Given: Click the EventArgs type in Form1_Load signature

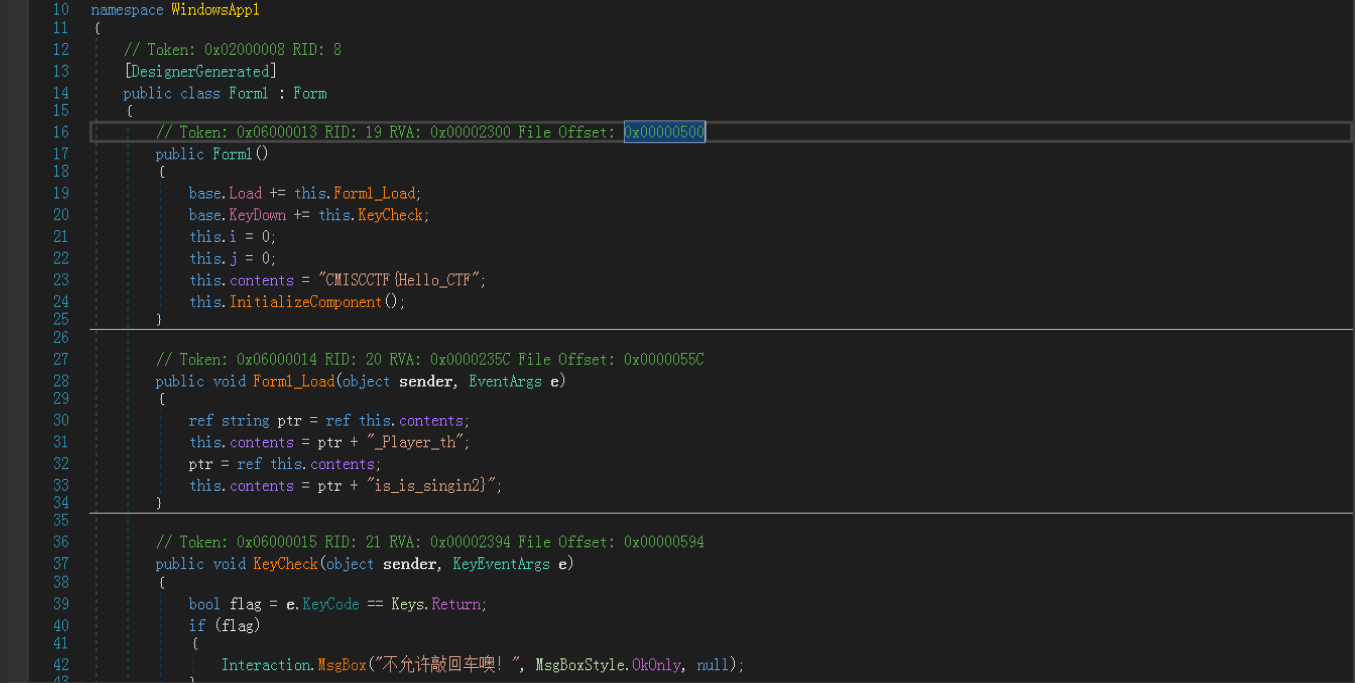Looking at the screenshot, I should 505,381.
